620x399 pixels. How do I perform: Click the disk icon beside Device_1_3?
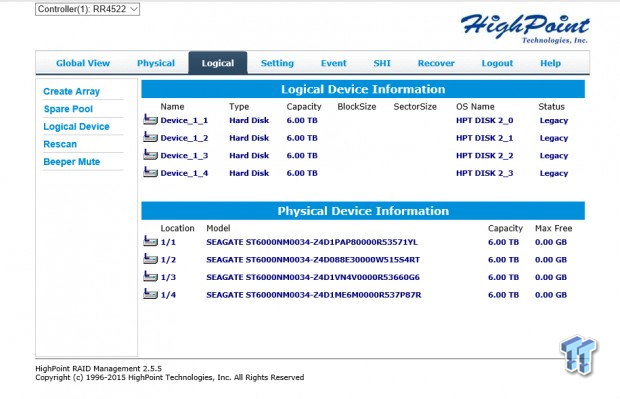tap(150, 155)
